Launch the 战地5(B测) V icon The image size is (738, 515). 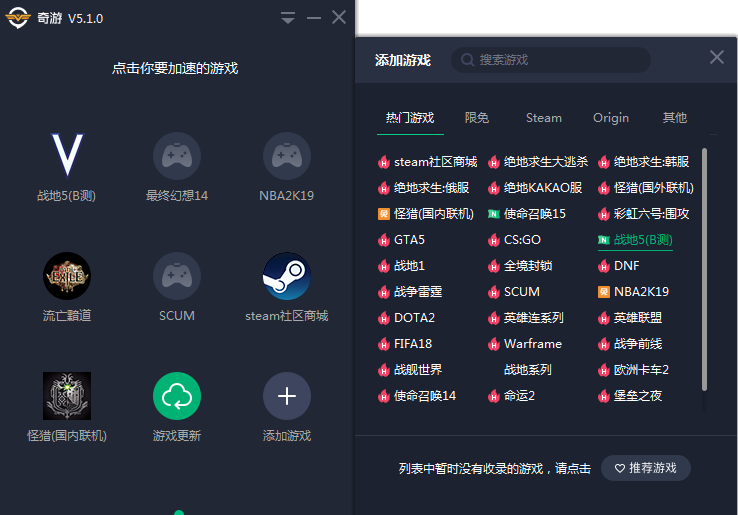click(x=67, y=155)
